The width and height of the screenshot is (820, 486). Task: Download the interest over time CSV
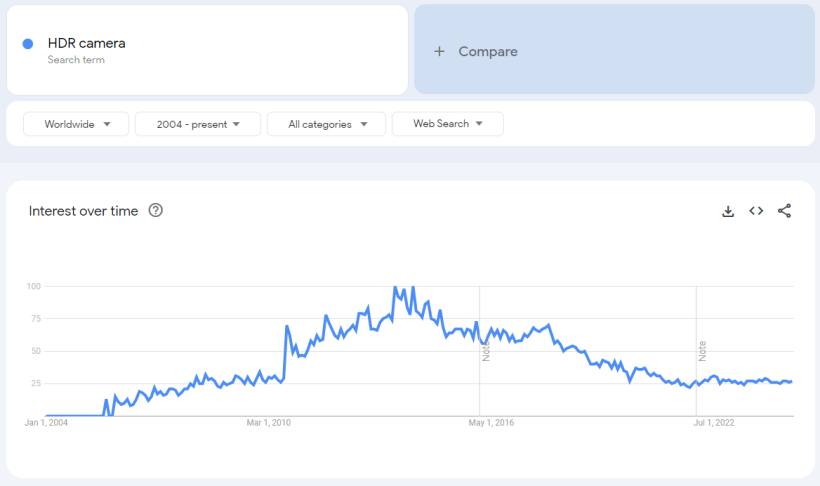click(x=728, y=211)
